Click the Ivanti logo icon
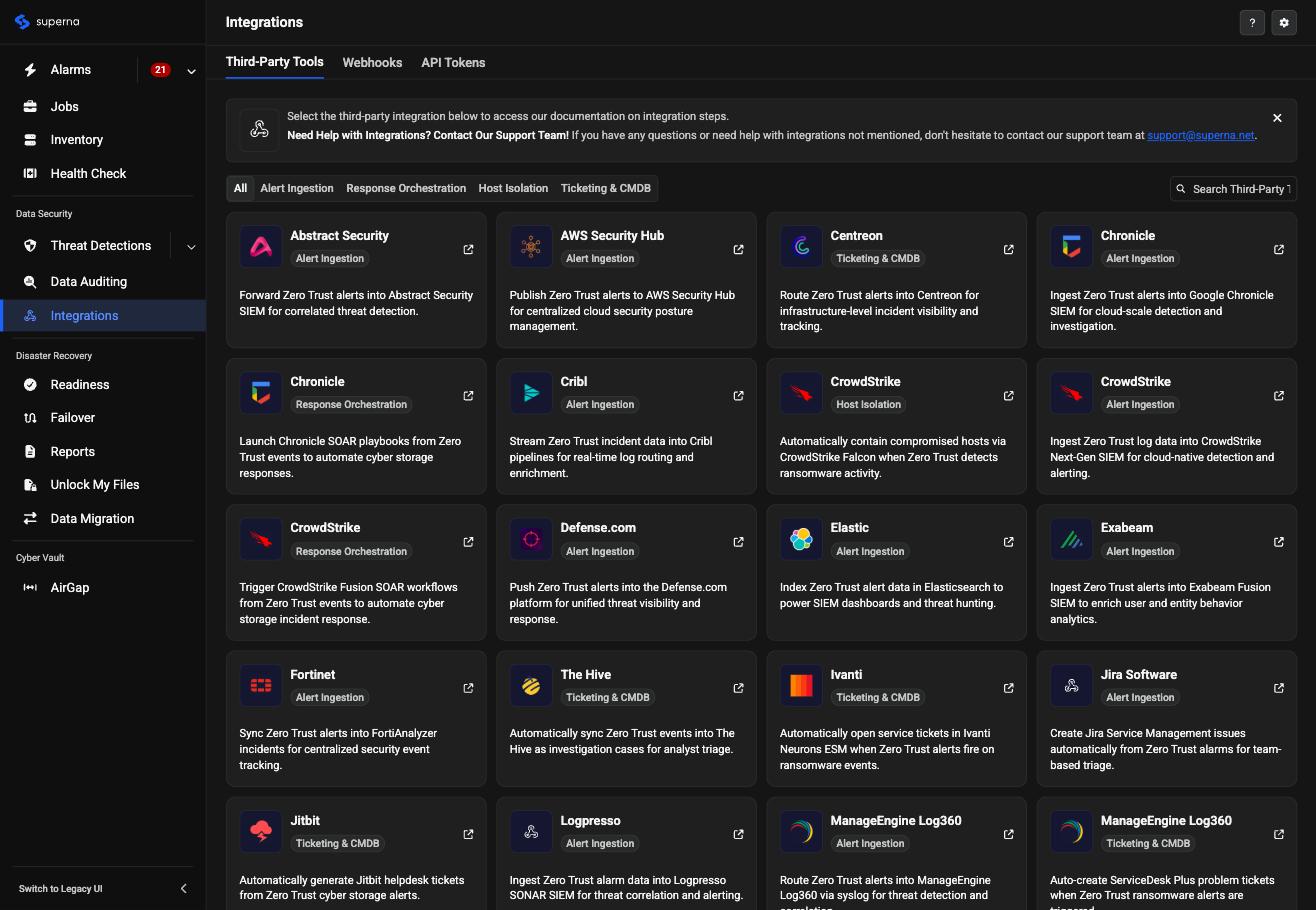 pos(801,686)
